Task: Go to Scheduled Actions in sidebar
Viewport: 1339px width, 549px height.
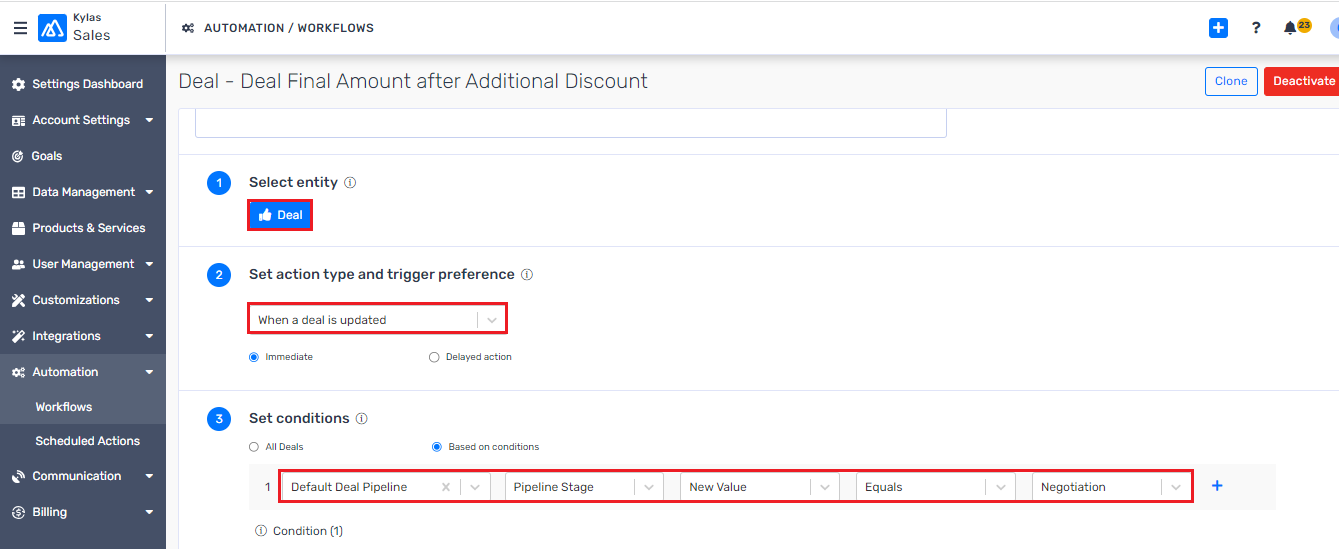Action: 87,441
